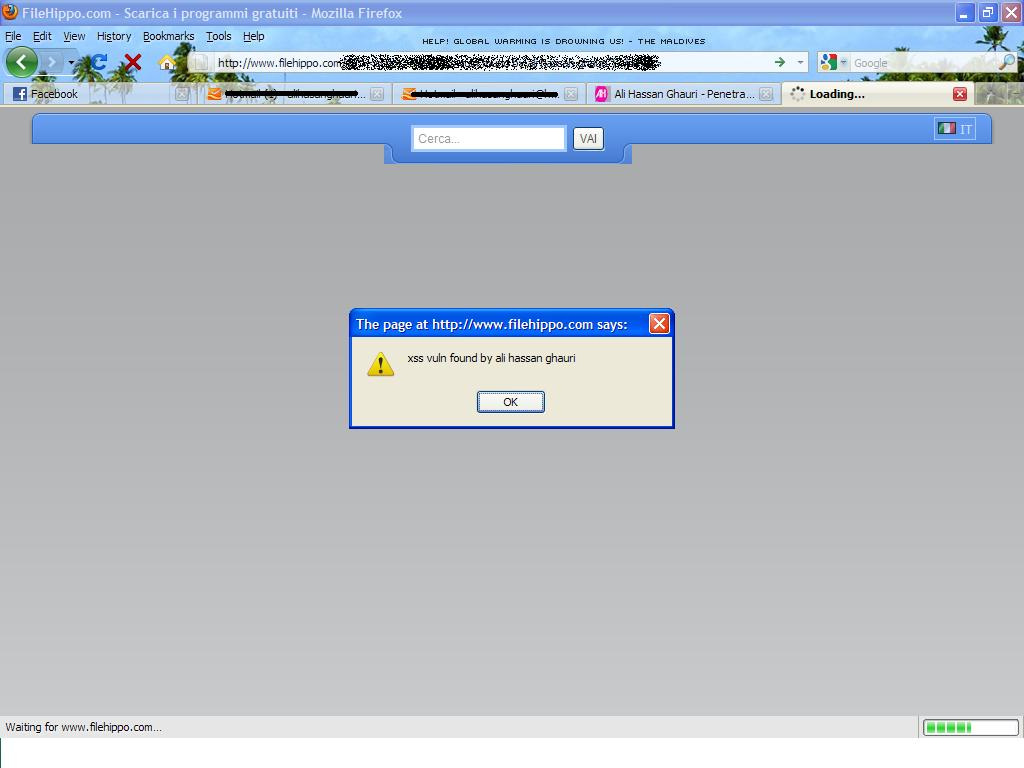Open the History menu
Screen dimensions: 1024x768
(x=114, y=36)
